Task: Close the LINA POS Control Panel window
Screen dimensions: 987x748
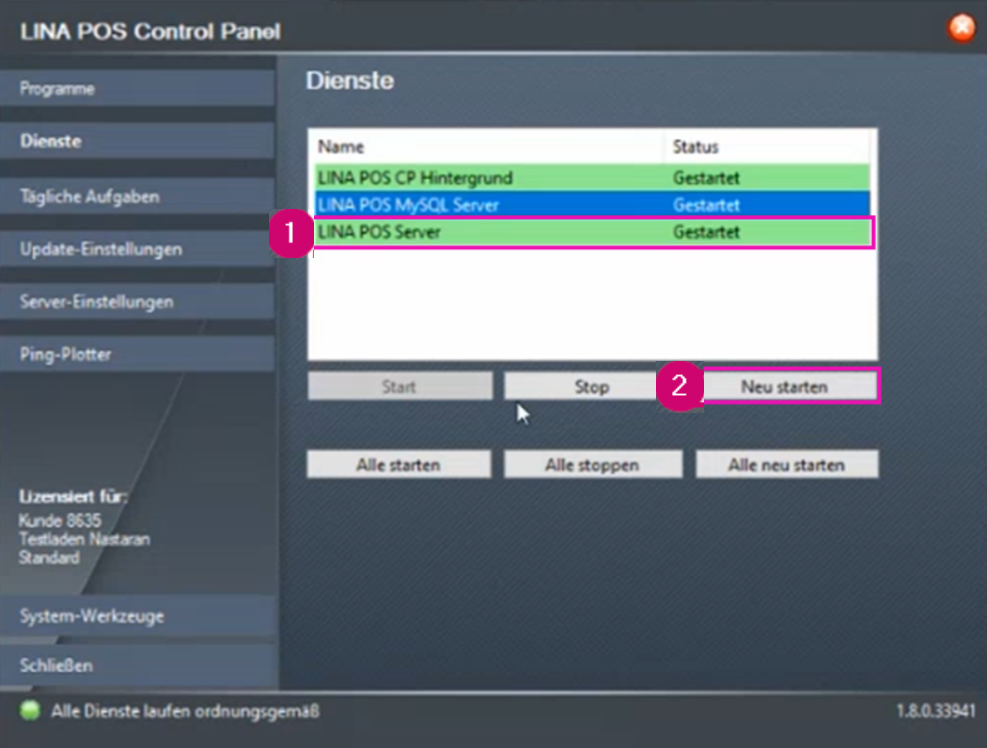Action: pyautogui.click(x=961, y=28)
